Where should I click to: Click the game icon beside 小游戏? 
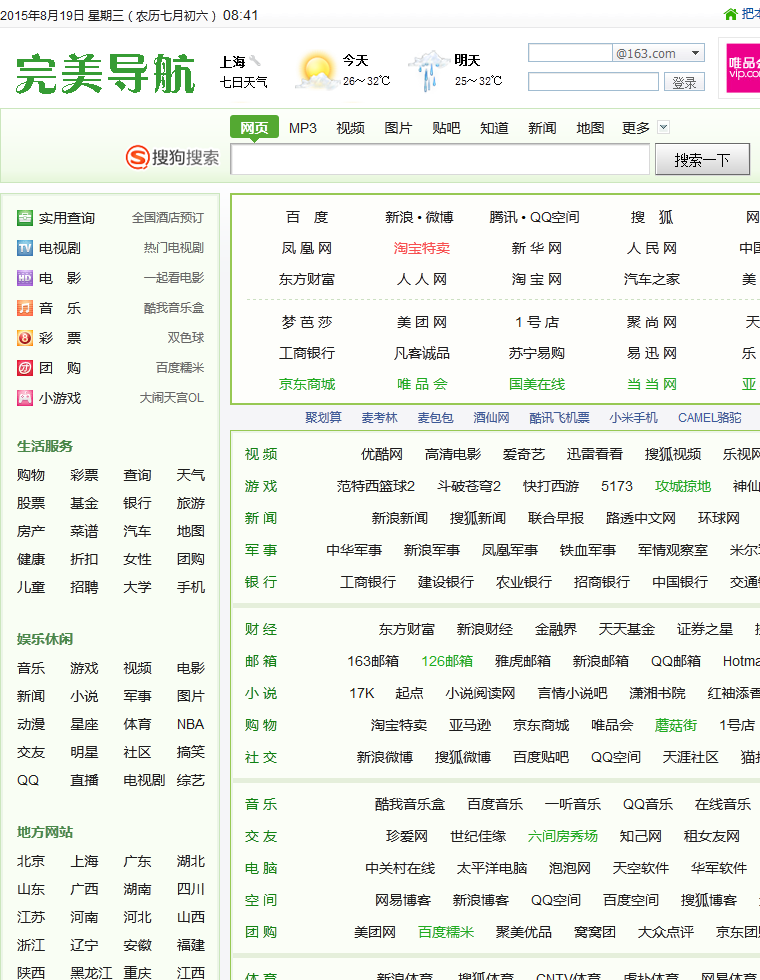[24, 398]
